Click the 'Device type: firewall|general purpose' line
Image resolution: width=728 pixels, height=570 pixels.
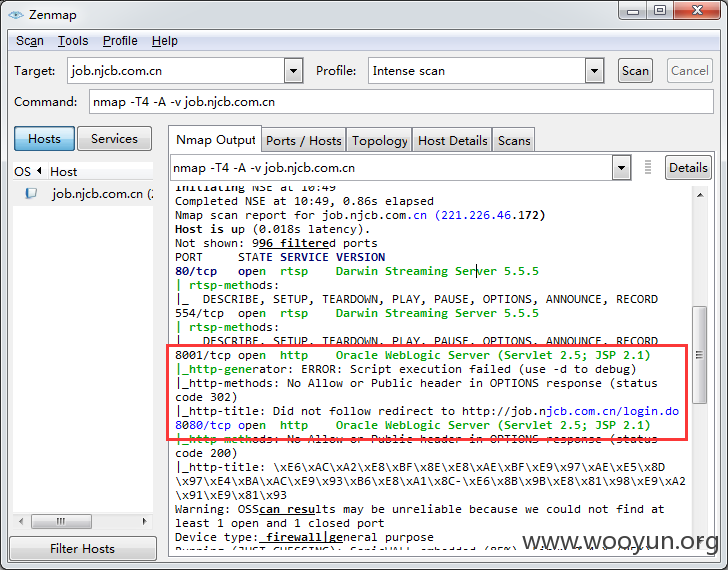pyautogui.click(x=304, y=537)
